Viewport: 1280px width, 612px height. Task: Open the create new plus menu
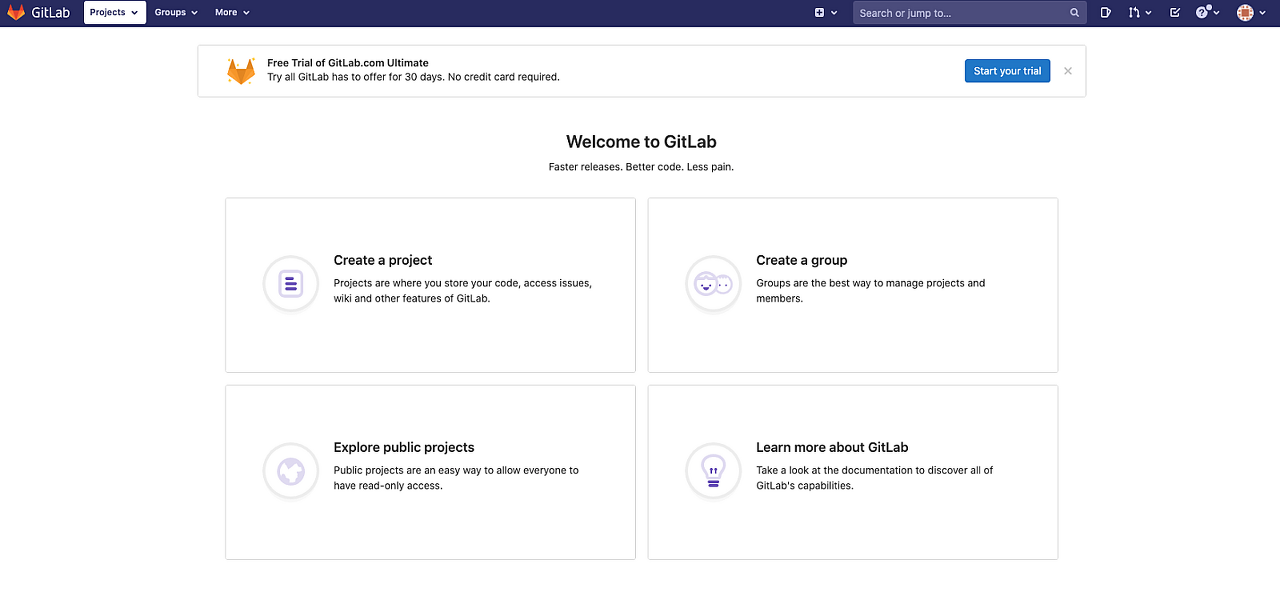click(x=825, y=13)
